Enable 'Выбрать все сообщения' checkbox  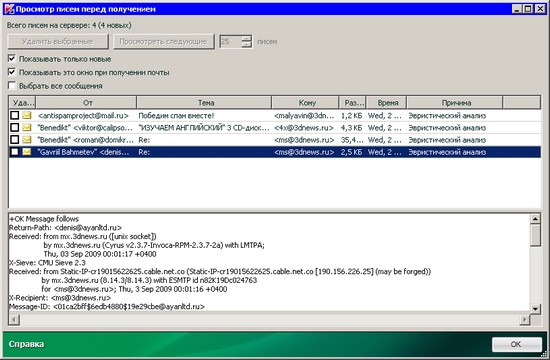[12, 86]
